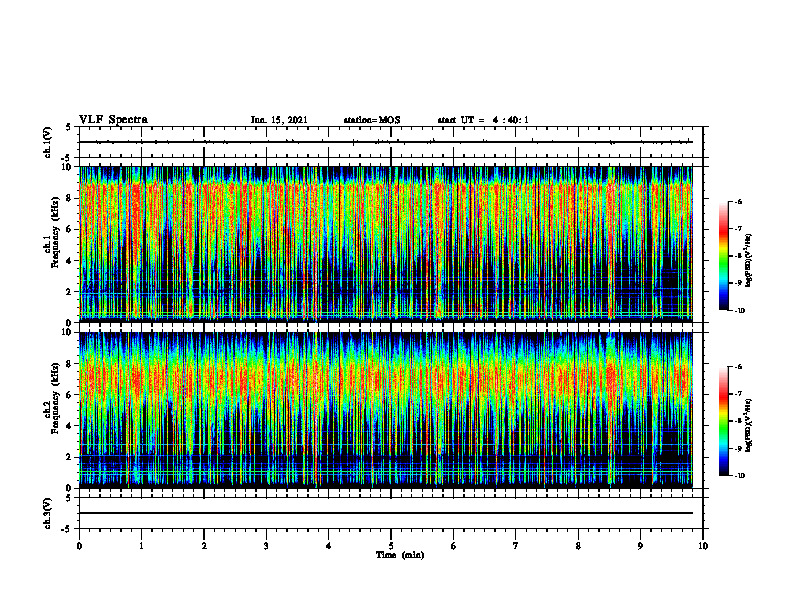
Task: Click time axis tick label "5"
Action: 391,546
